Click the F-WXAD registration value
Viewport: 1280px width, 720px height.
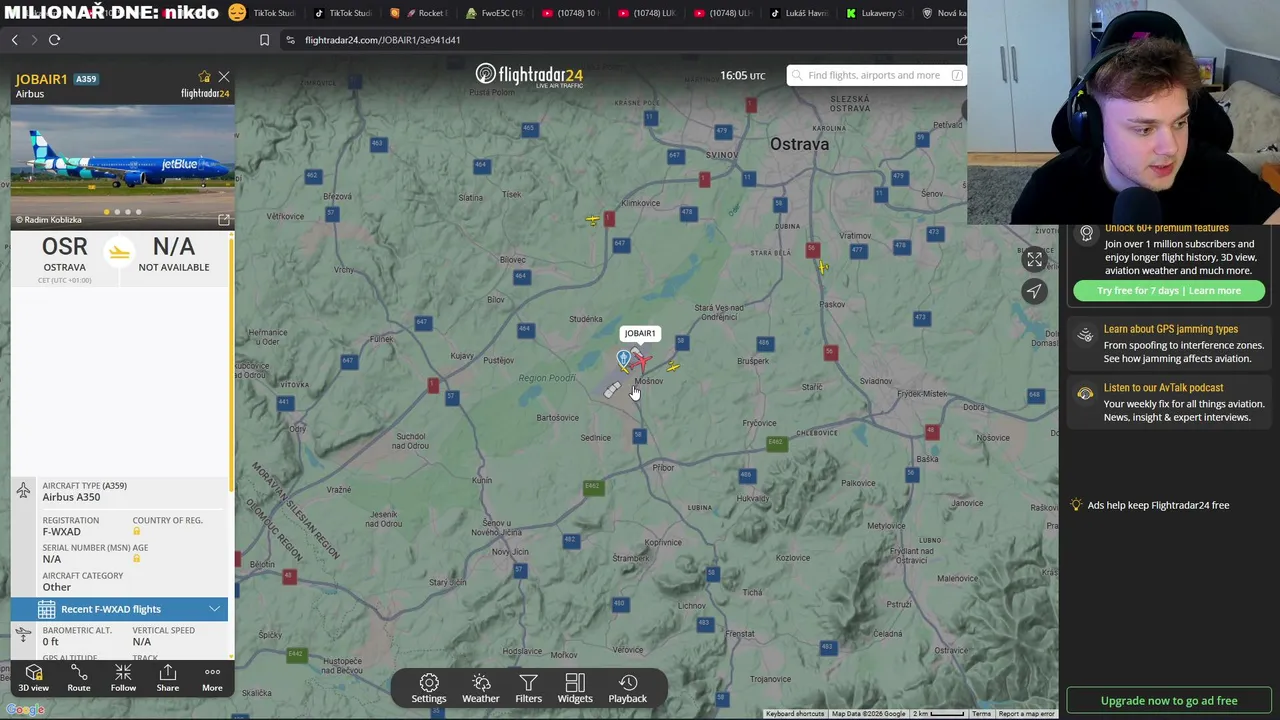62,532
